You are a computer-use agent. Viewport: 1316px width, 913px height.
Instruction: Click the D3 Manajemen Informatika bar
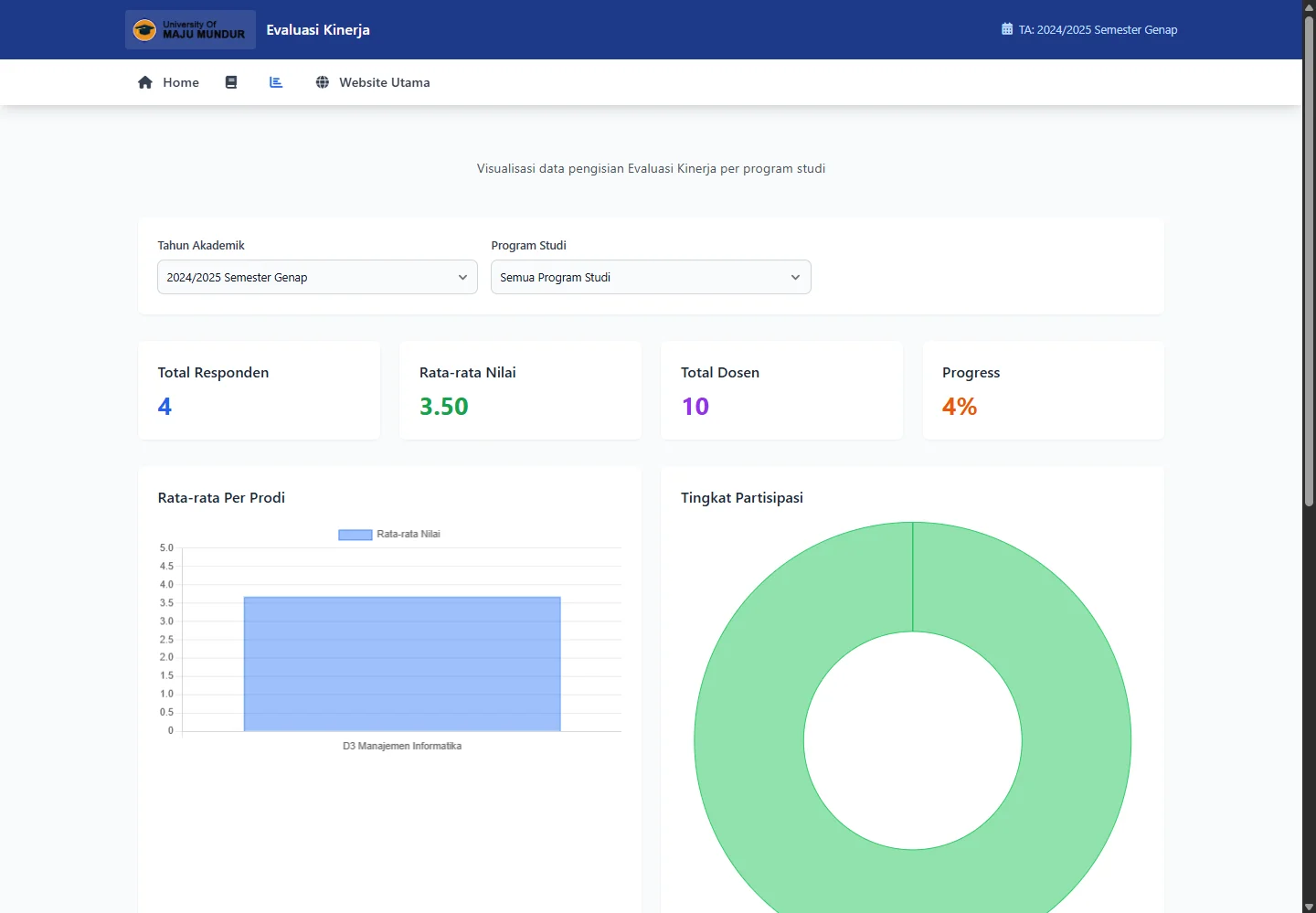coord(402,664)
